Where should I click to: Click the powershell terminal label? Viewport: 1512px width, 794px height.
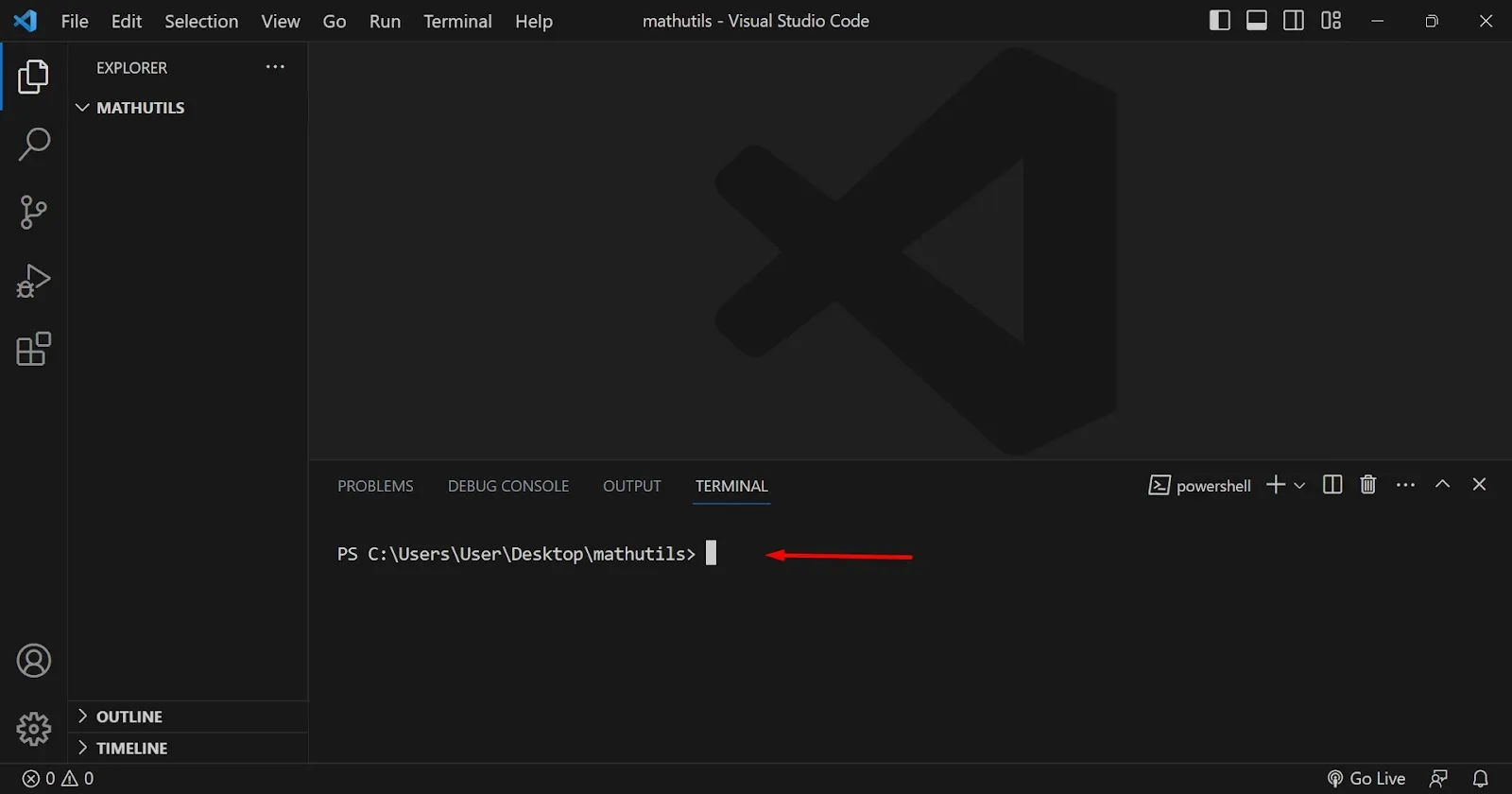tap(1199, 486)
